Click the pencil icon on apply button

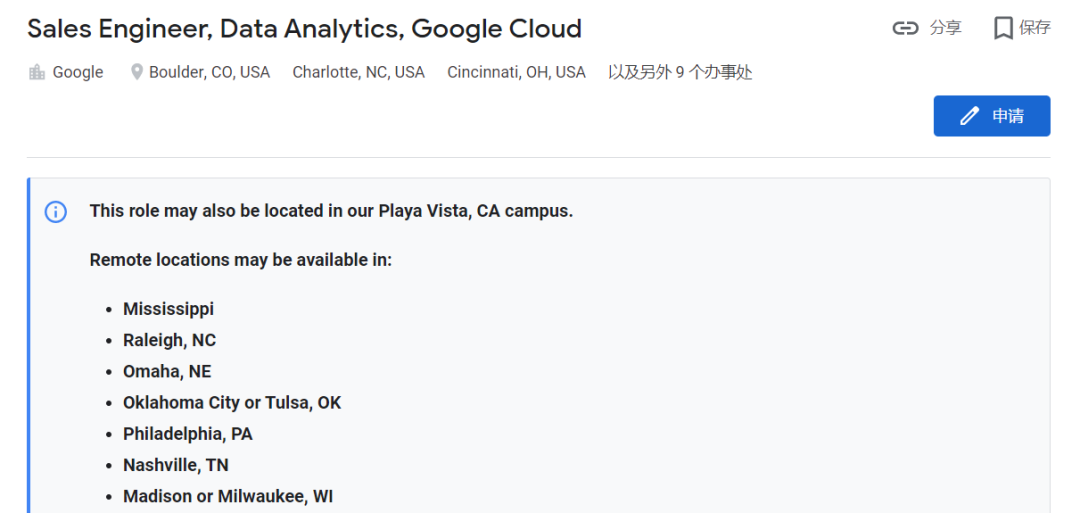pyautogui.click(x=969, y=116)
